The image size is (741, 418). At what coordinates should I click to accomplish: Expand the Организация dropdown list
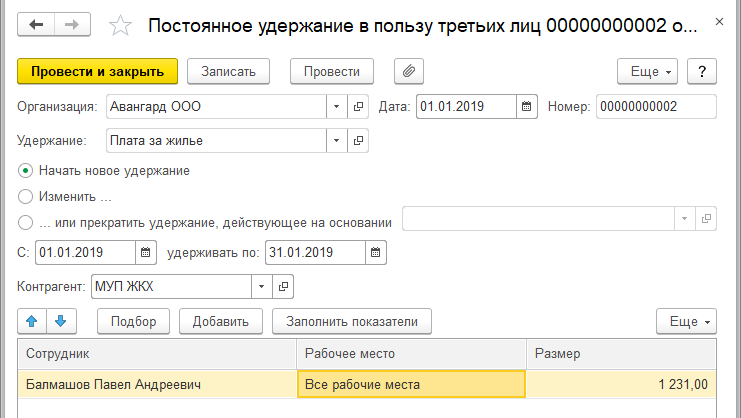[335, 107]
